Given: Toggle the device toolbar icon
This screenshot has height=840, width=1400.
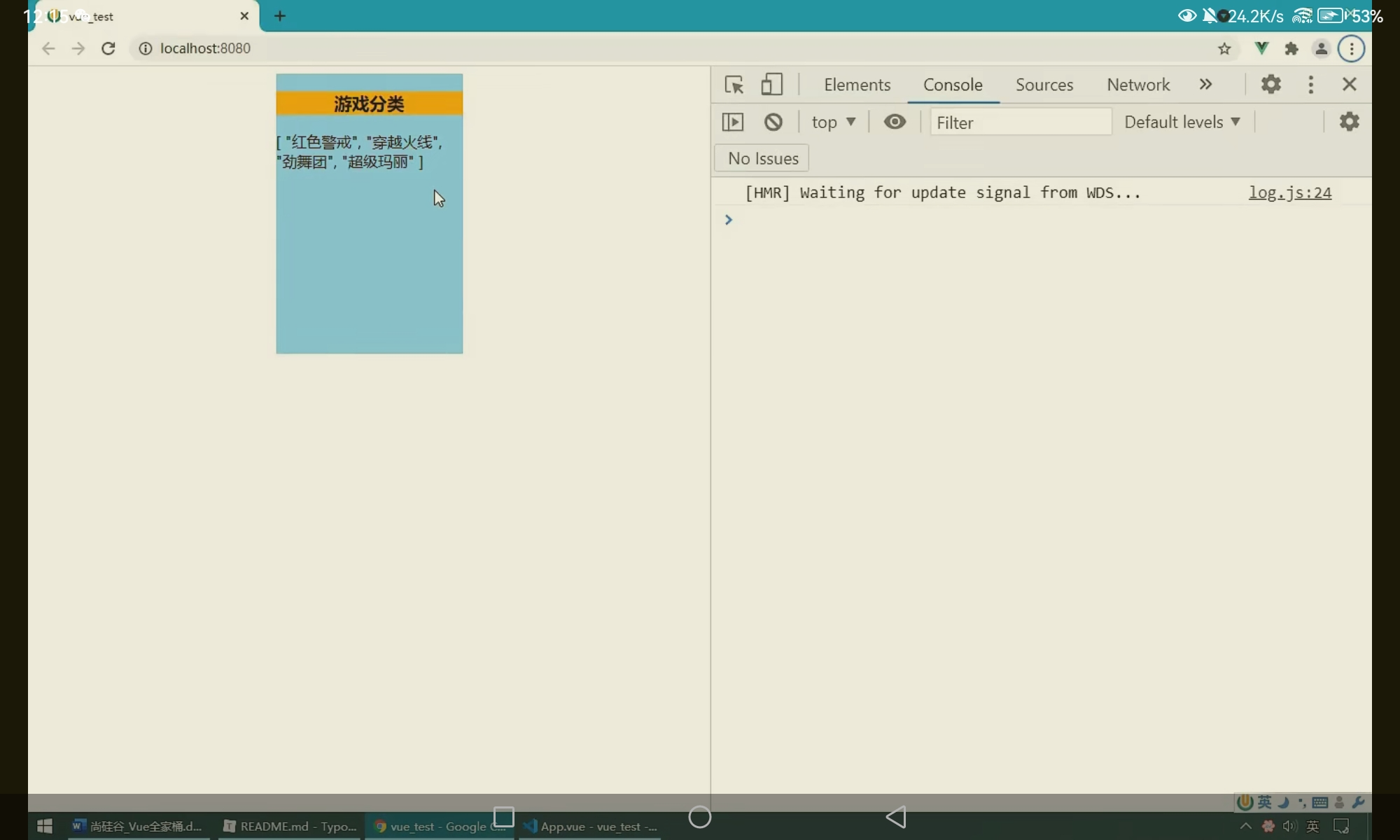Looking at the screenshot, I should pyautogui.click(x=771, y=85).
